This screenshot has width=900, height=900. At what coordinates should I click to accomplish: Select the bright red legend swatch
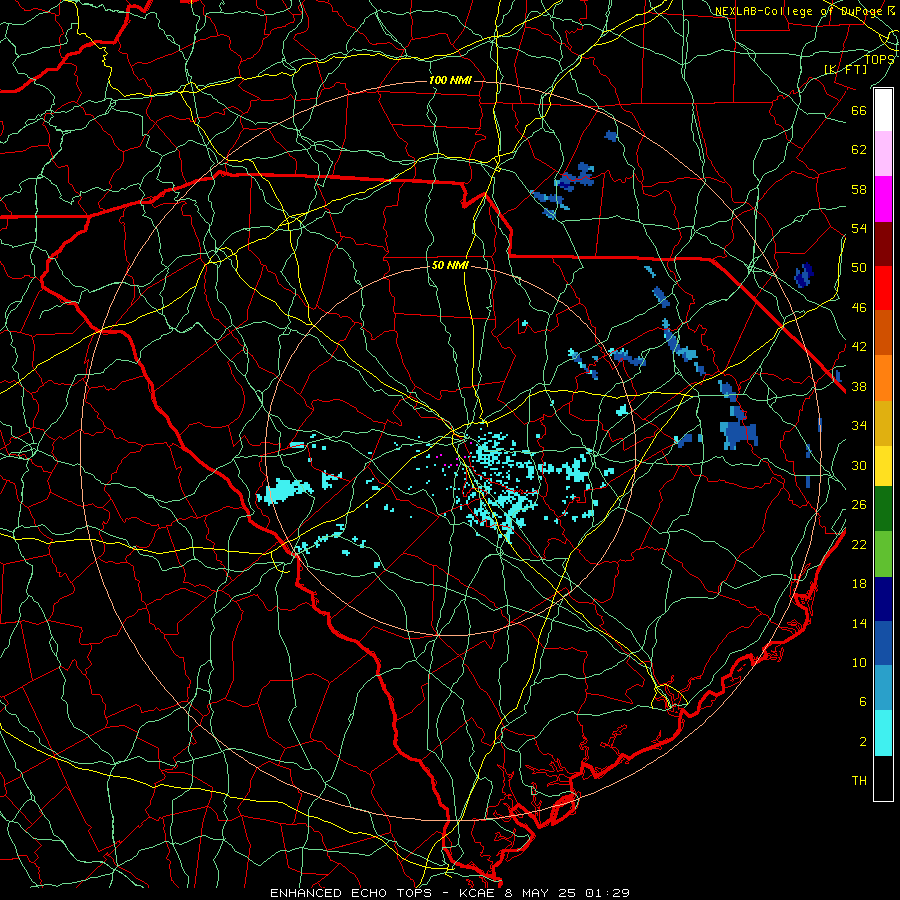[883, 288]
